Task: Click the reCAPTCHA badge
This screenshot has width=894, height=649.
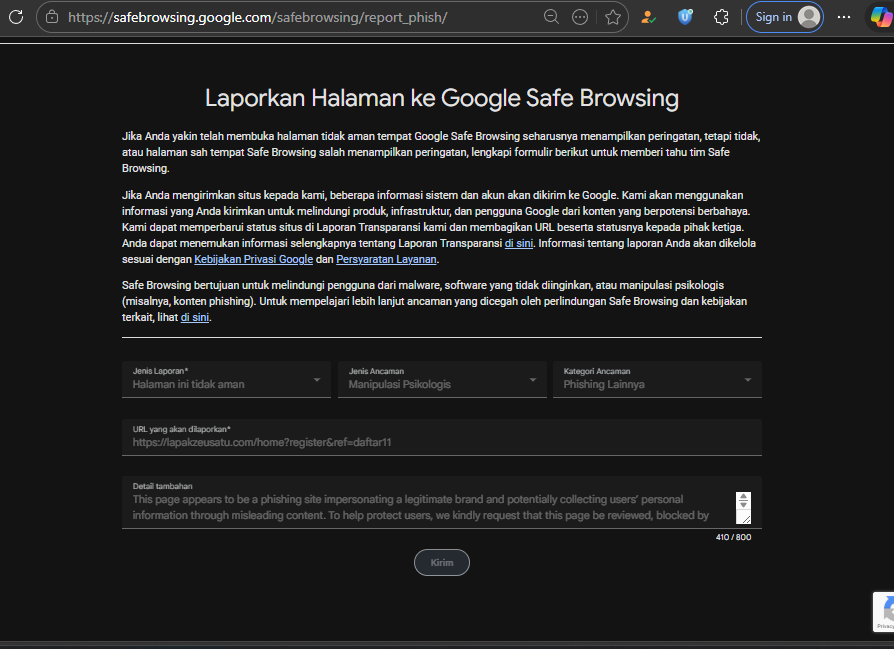Action: click(x=883, y=612)
